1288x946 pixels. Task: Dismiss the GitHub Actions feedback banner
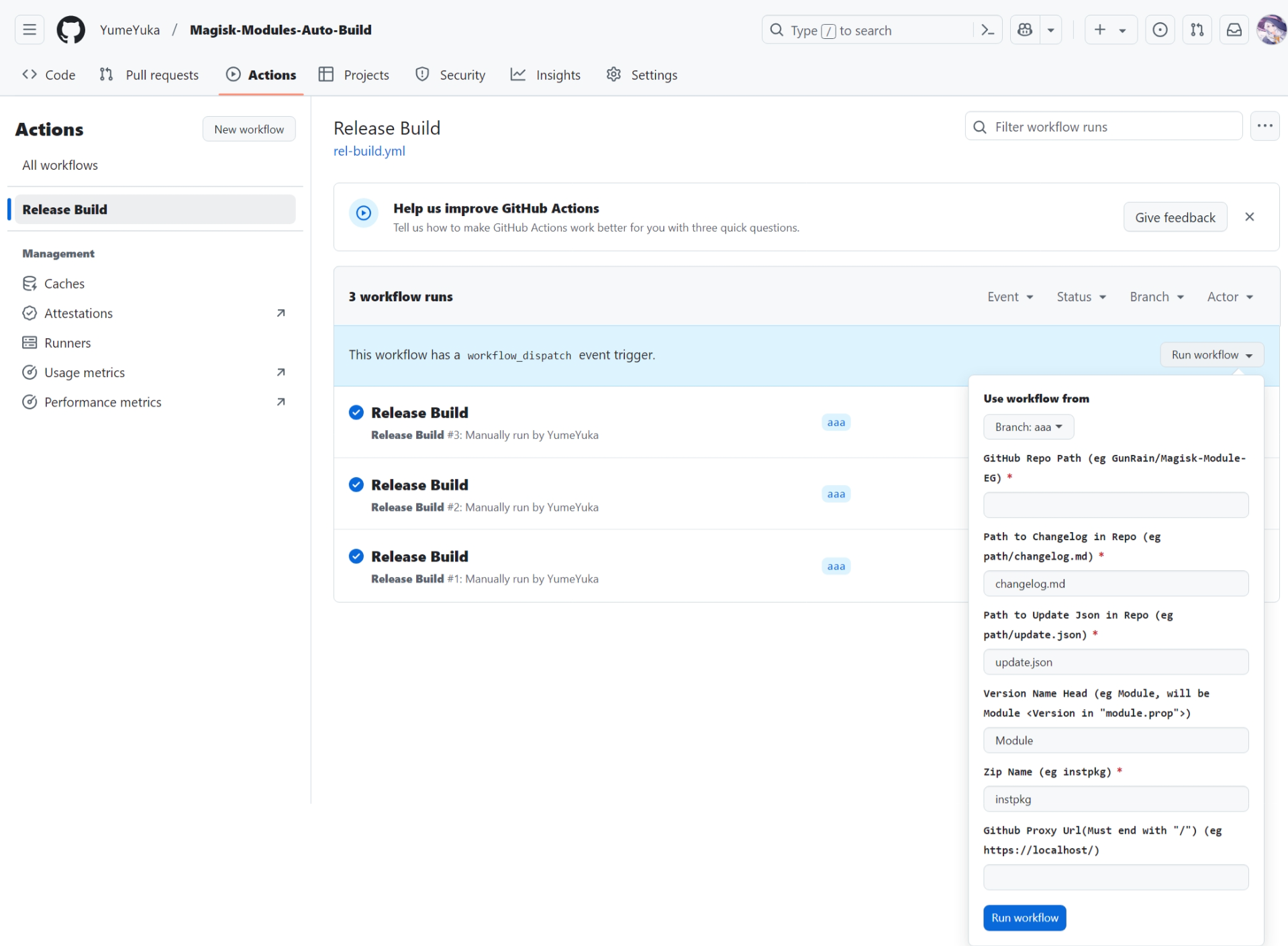coord(1249,217)
